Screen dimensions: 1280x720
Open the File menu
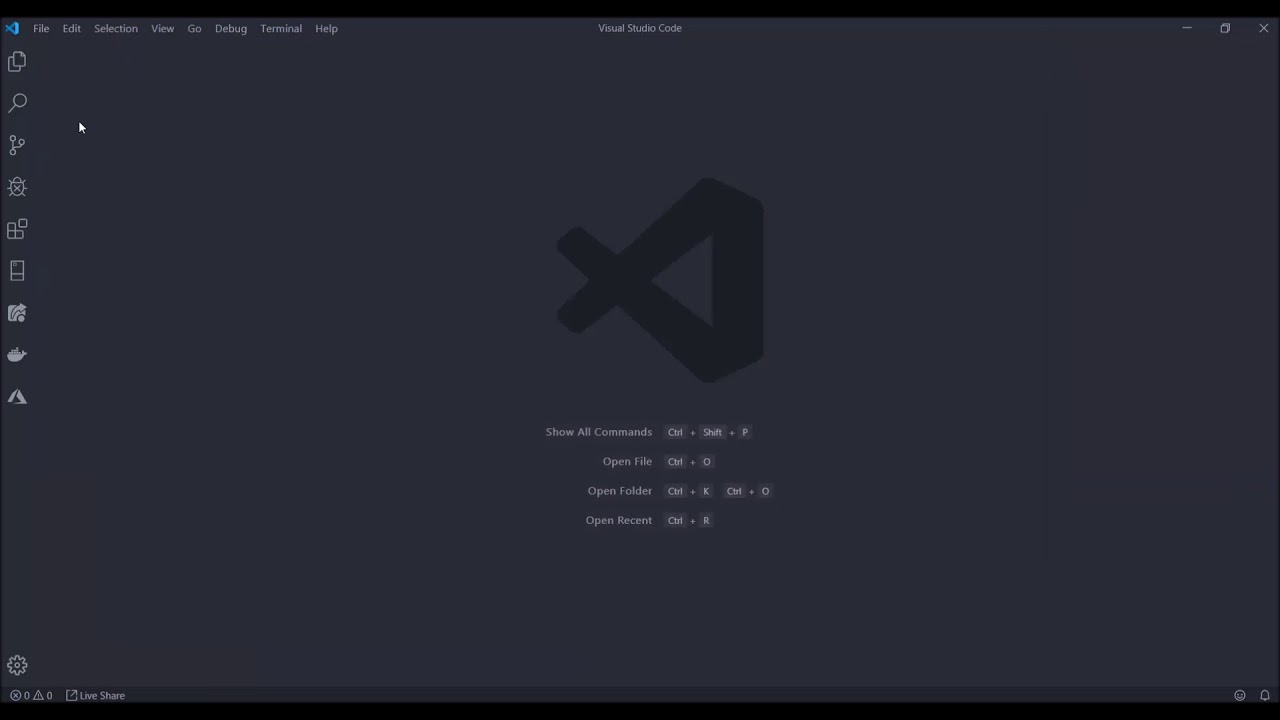pyautogui.click(x=41, y=28)
